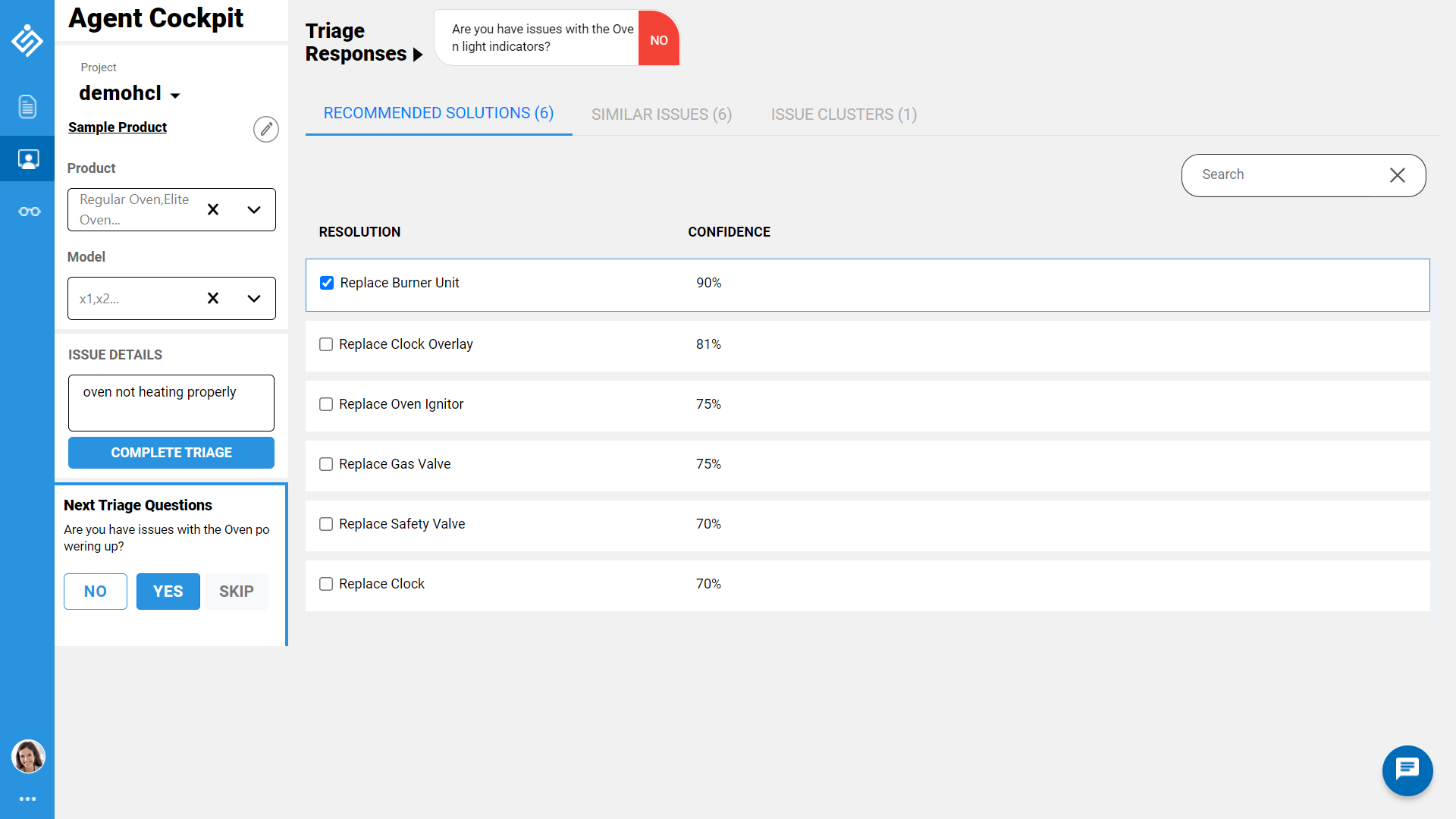Click the user avatar photo

(28, 756)
